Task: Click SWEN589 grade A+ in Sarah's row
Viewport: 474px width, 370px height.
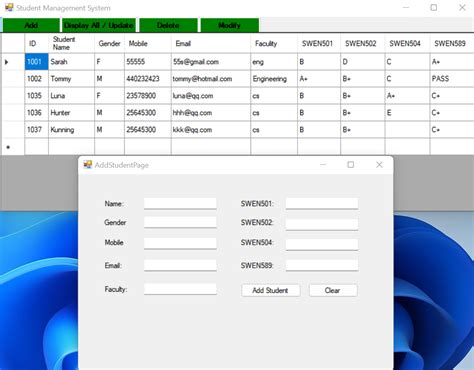Action: [452, 62]
